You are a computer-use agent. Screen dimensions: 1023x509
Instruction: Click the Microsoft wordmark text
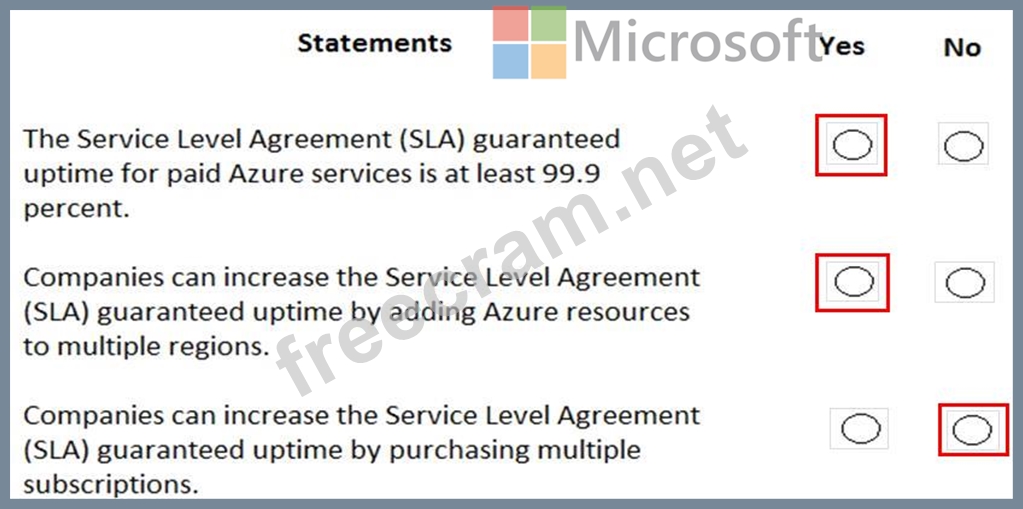click(x=697, y=42)
